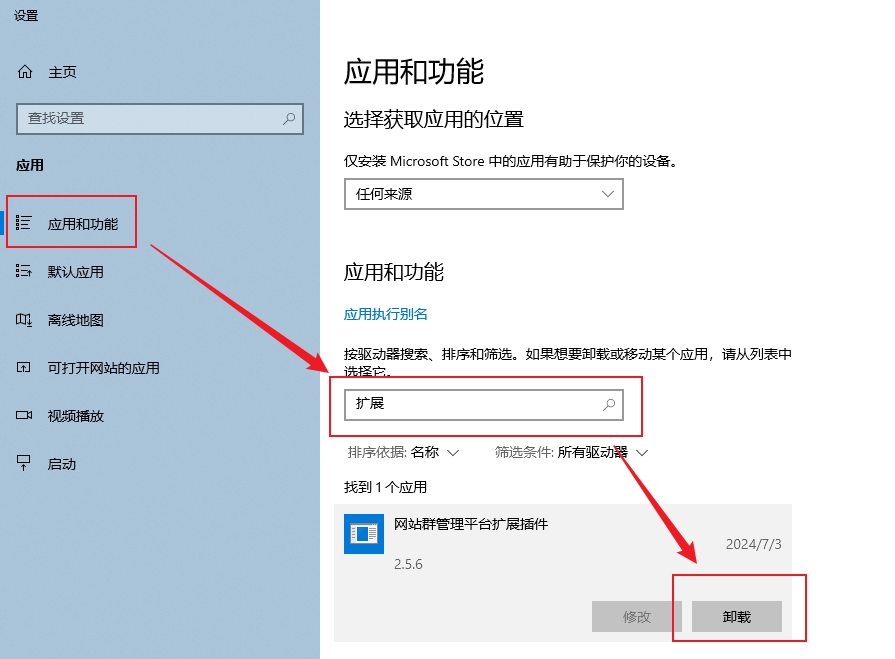Click the search icon in 扩展 field
895x659 pixels.
609,405
